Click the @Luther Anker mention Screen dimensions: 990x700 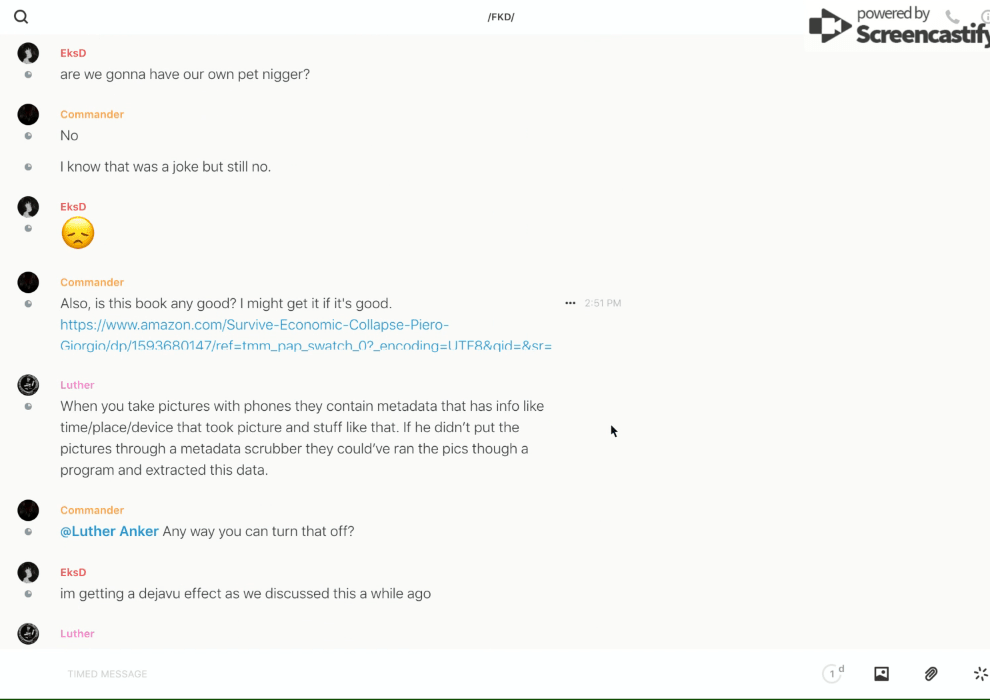click(109, 531)
